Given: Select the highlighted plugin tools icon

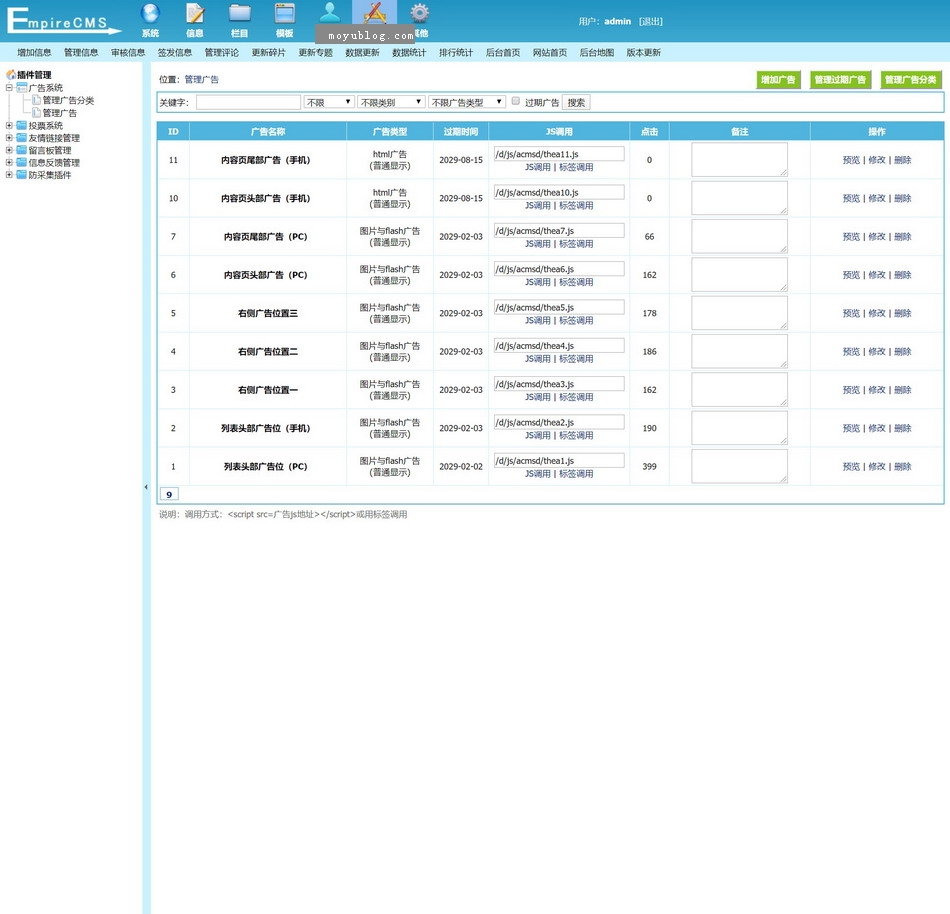Looking at the screenshot, I should tap(374, 13).
